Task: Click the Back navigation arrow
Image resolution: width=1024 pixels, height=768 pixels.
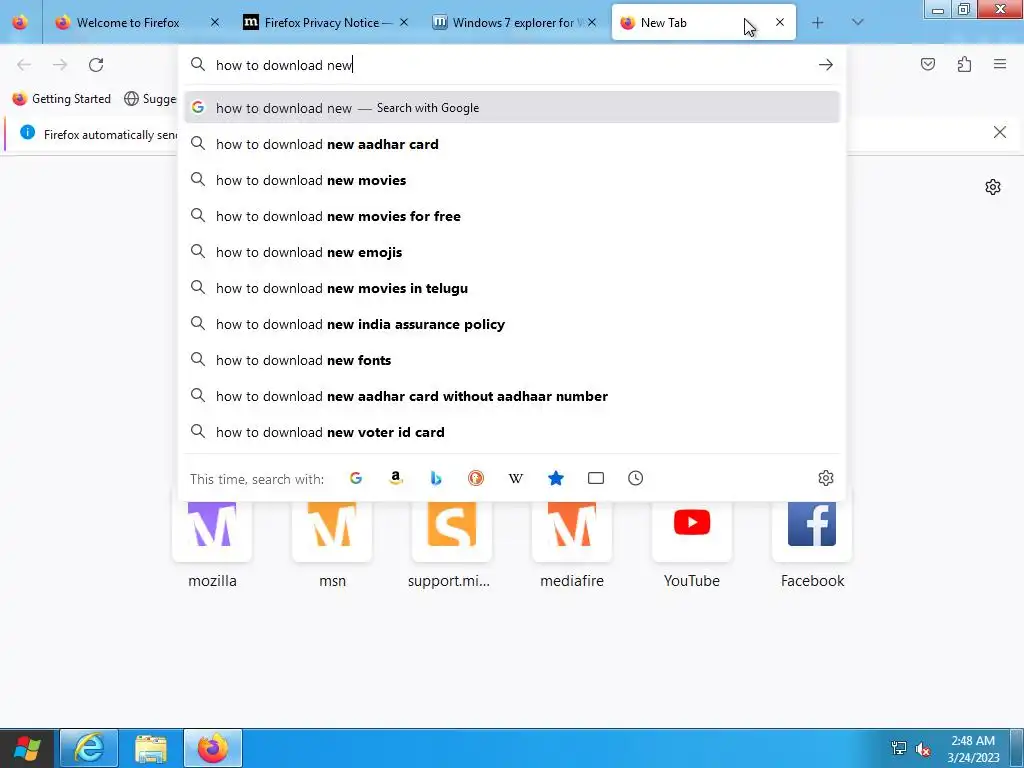Action: click(24, 65)
